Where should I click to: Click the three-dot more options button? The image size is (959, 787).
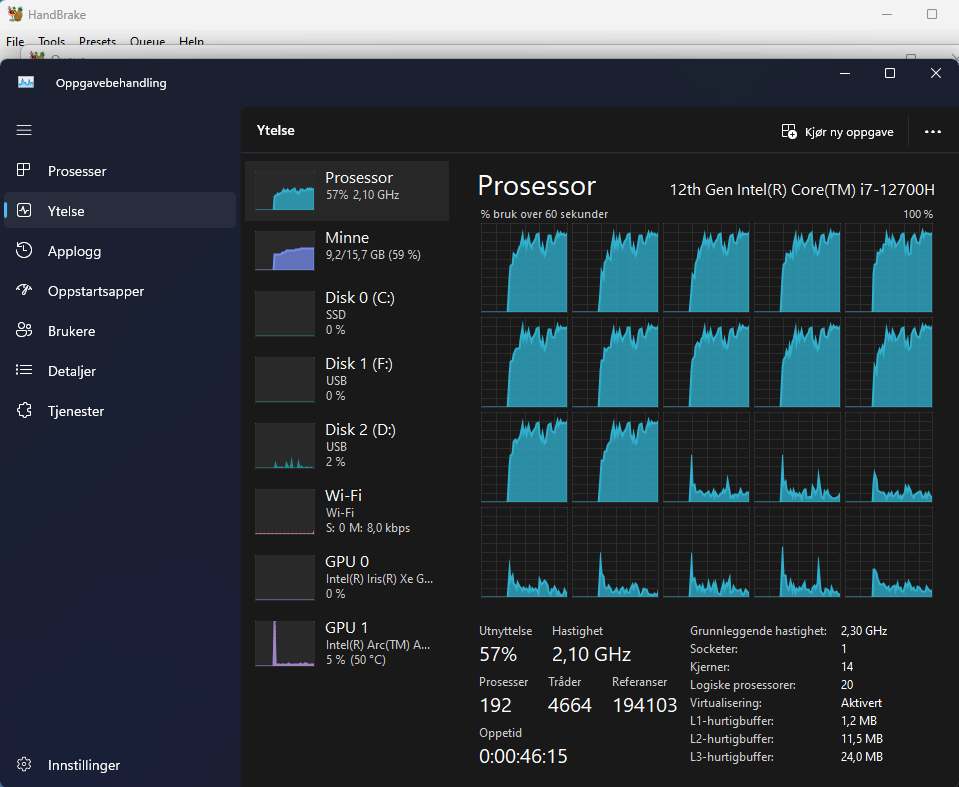coord(933,131)
